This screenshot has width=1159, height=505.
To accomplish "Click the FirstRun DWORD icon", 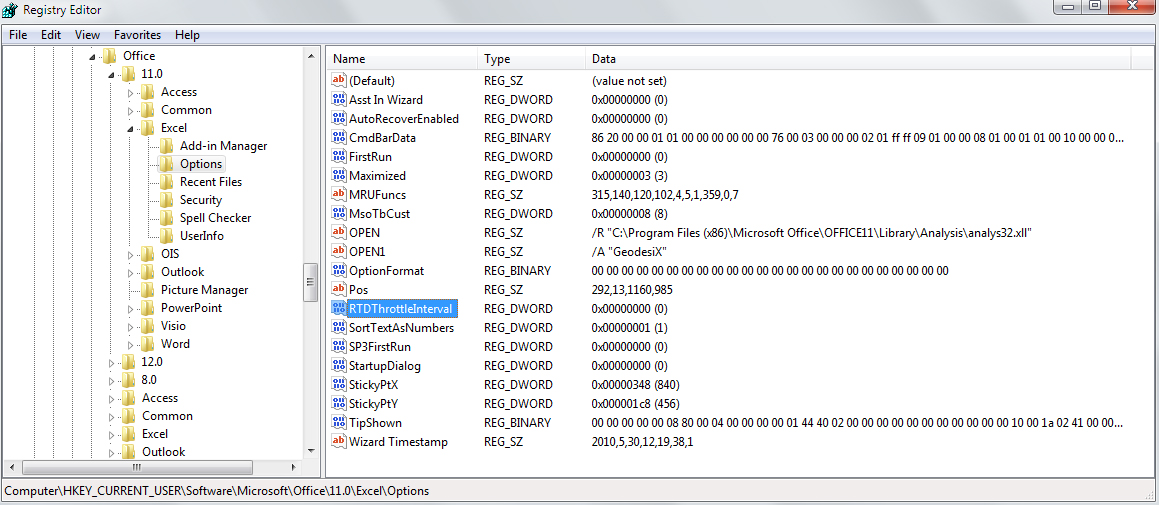I will pos(339,157).
